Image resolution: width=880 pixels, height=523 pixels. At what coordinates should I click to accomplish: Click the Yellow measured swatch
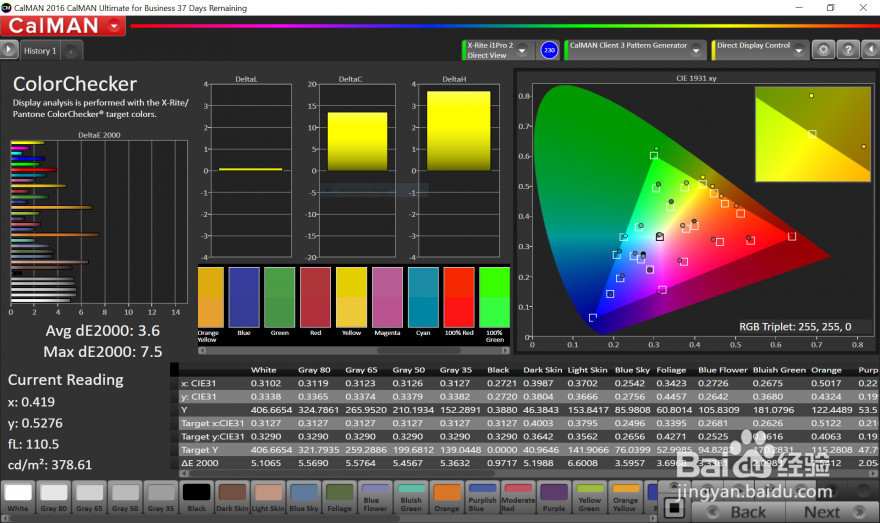(x=351, y=297)
